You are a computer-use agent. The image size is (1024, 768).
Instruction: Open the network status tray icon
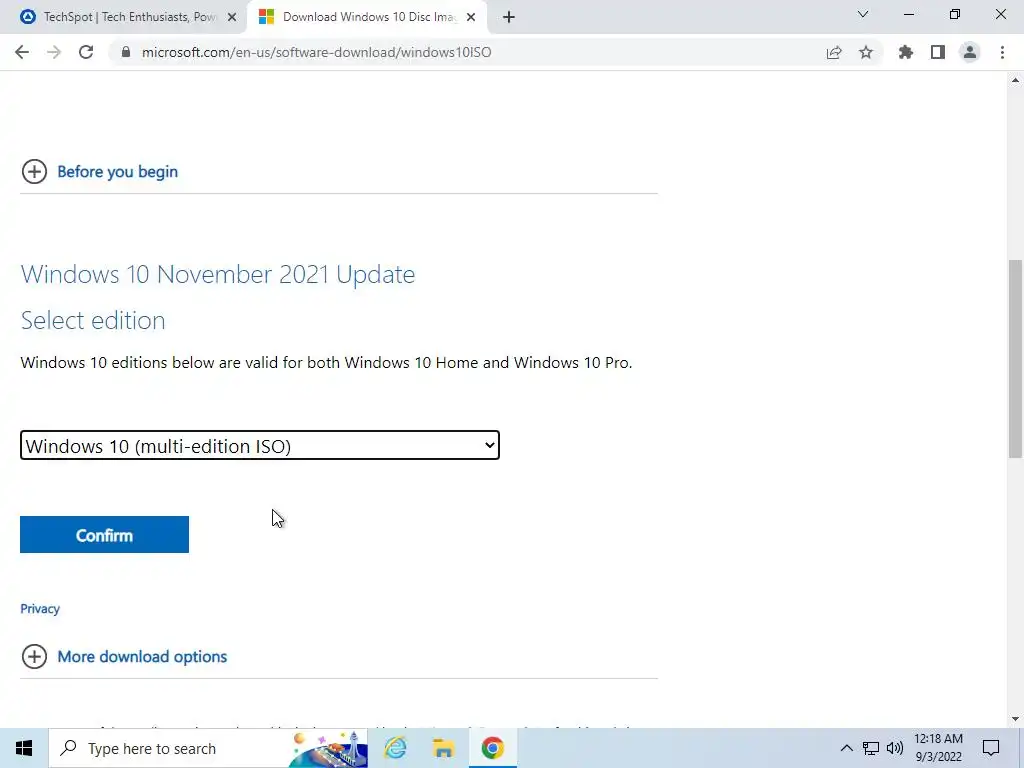tap(871, 748)
